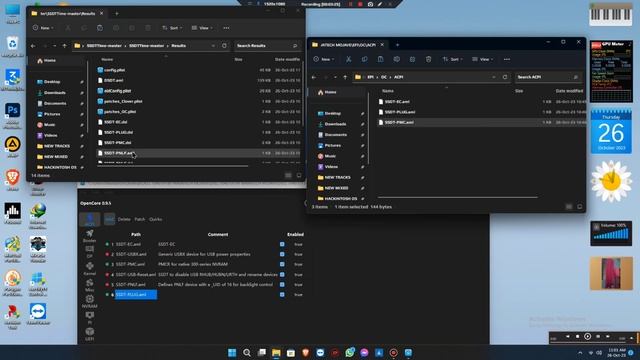The height and width of the screenshot is (360, 640).
Task: Toggle Enabled checkbox for SSDT-PNLF.aml in OpenCore
Action: (x=282, y=284)
